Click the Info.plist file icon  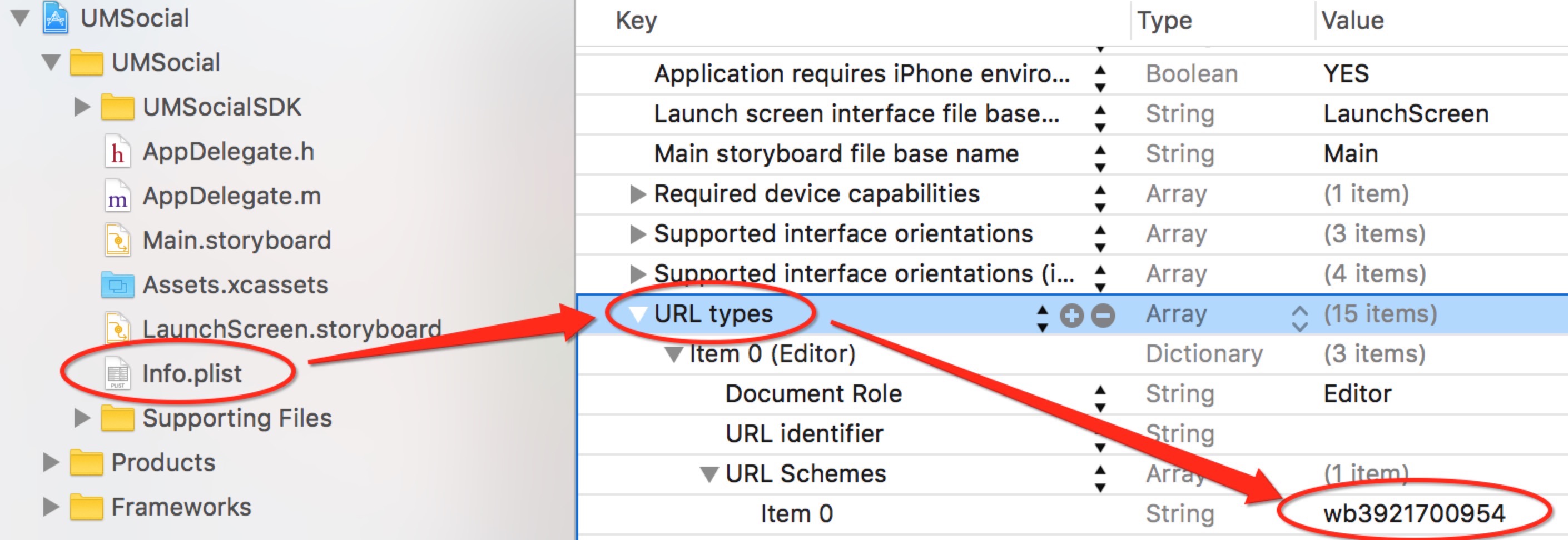click(117, 373)
